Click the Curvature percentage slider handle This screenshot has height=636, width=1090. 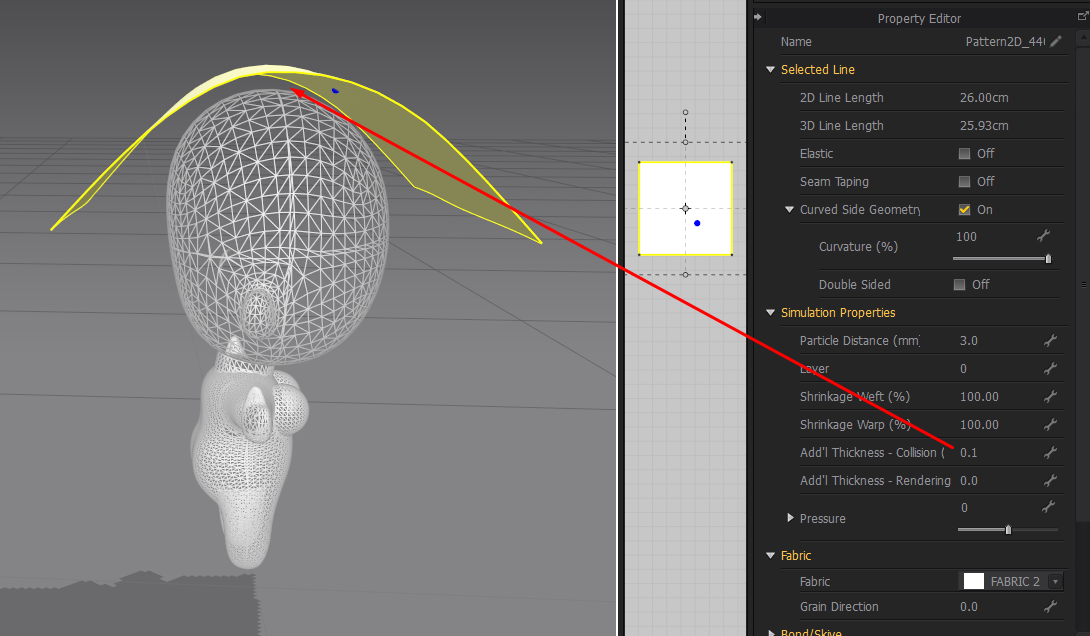click(x=1048, y=259)
